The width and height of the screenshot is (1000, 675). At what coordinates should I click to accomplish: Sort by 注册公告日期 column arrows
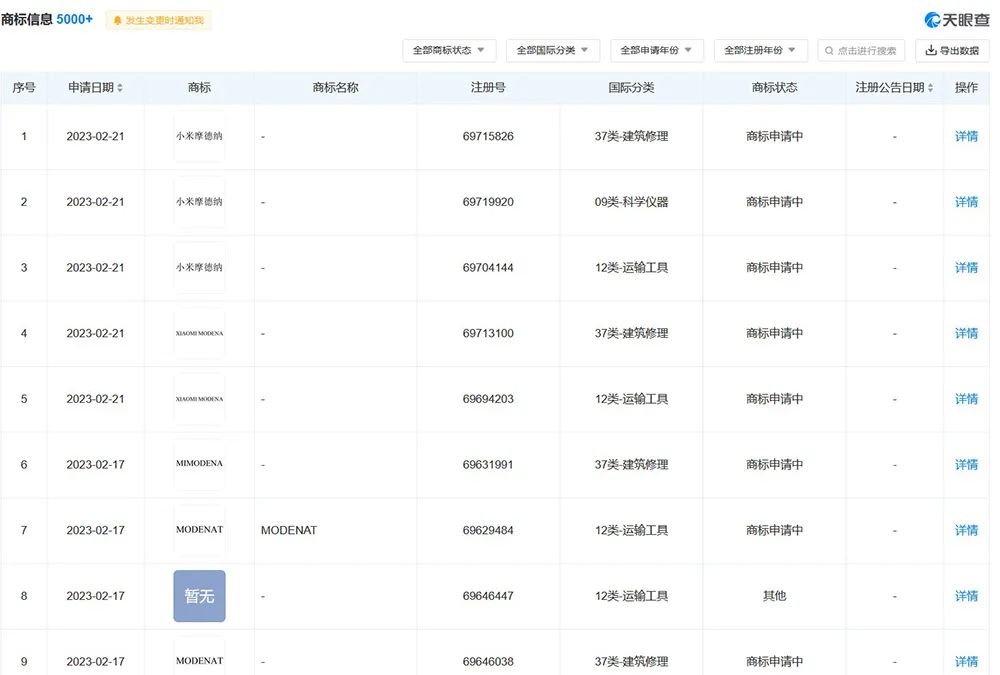point(930,88)
